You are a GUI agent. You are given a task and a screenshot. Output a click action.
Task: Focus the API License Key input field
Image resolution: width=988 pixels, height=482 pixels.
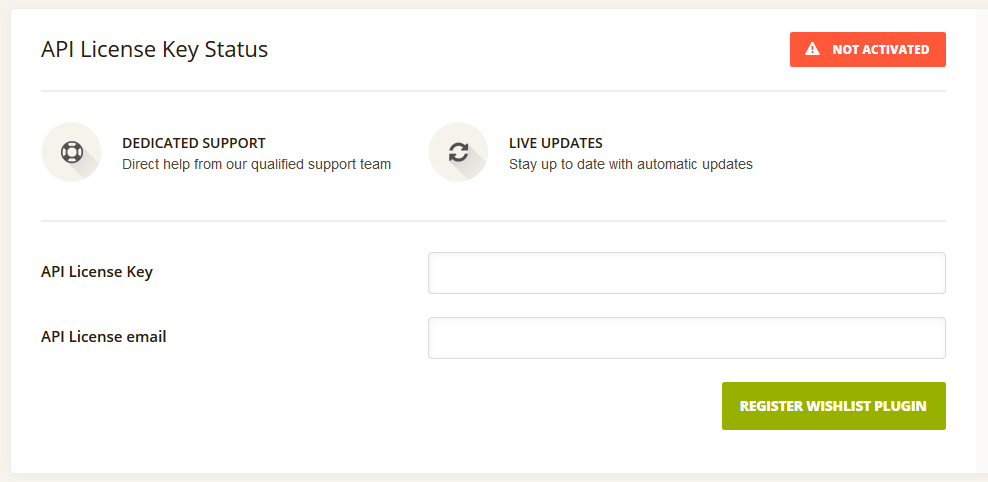point(687,273)
